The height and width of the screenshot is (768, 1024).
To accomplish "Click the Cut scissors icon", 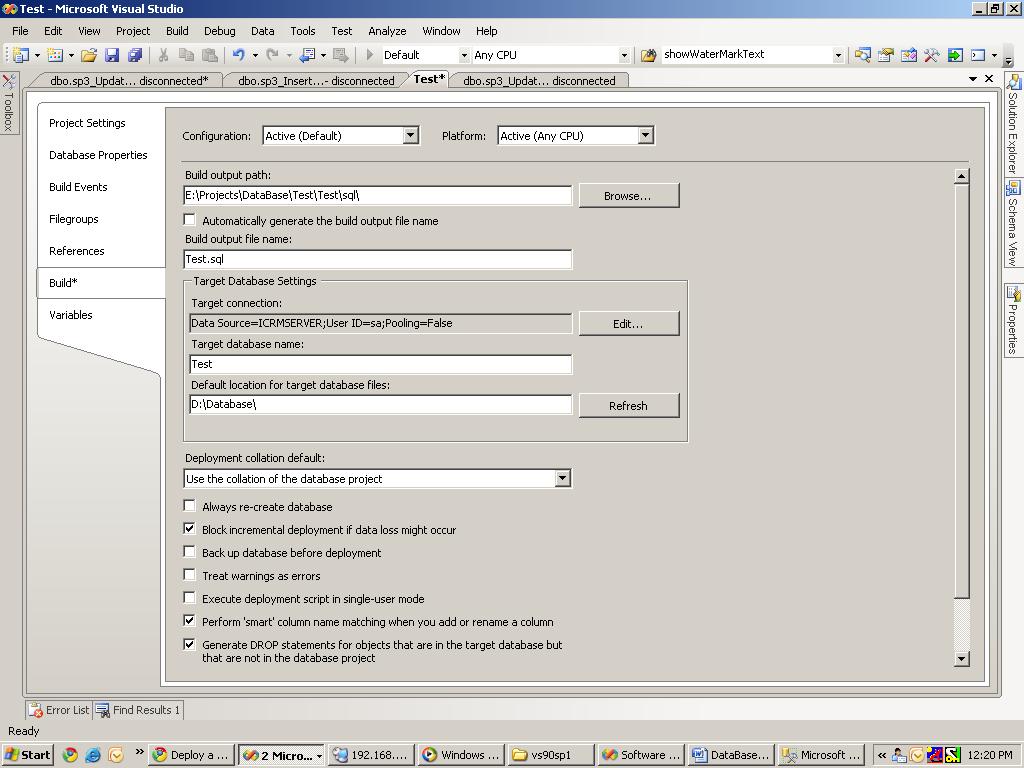I will [x=163, y=56].
